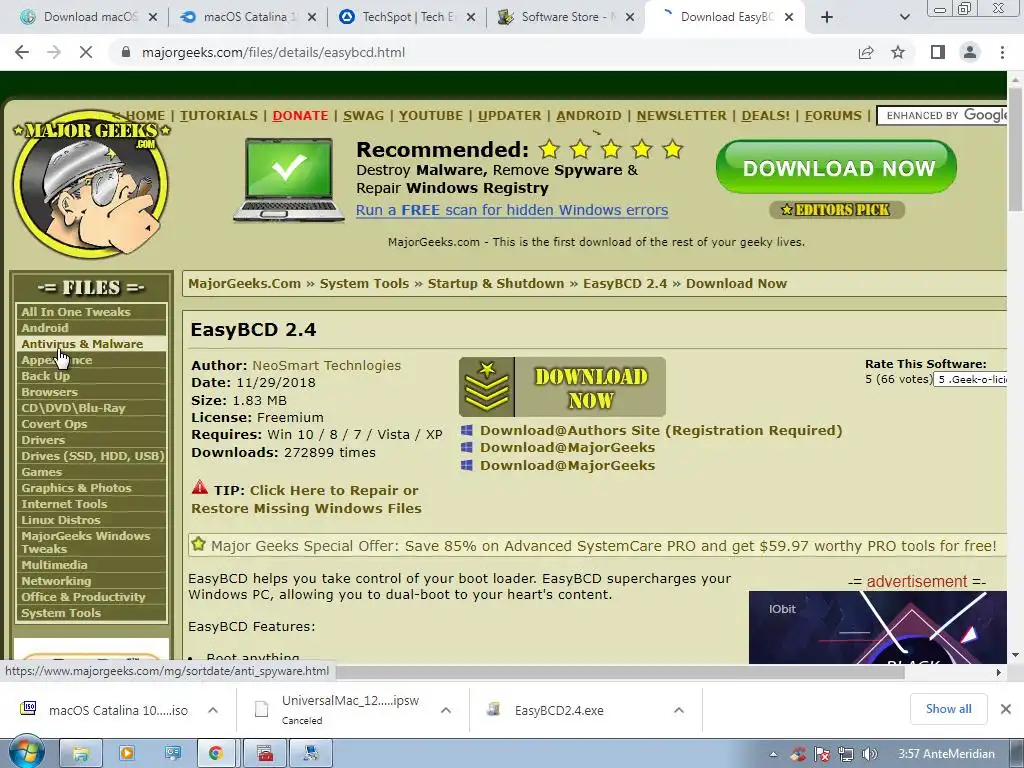The height and width of the screenshot is (768, 1024).
Task: Open the FORUMS nav link
Action: point(833,116)
